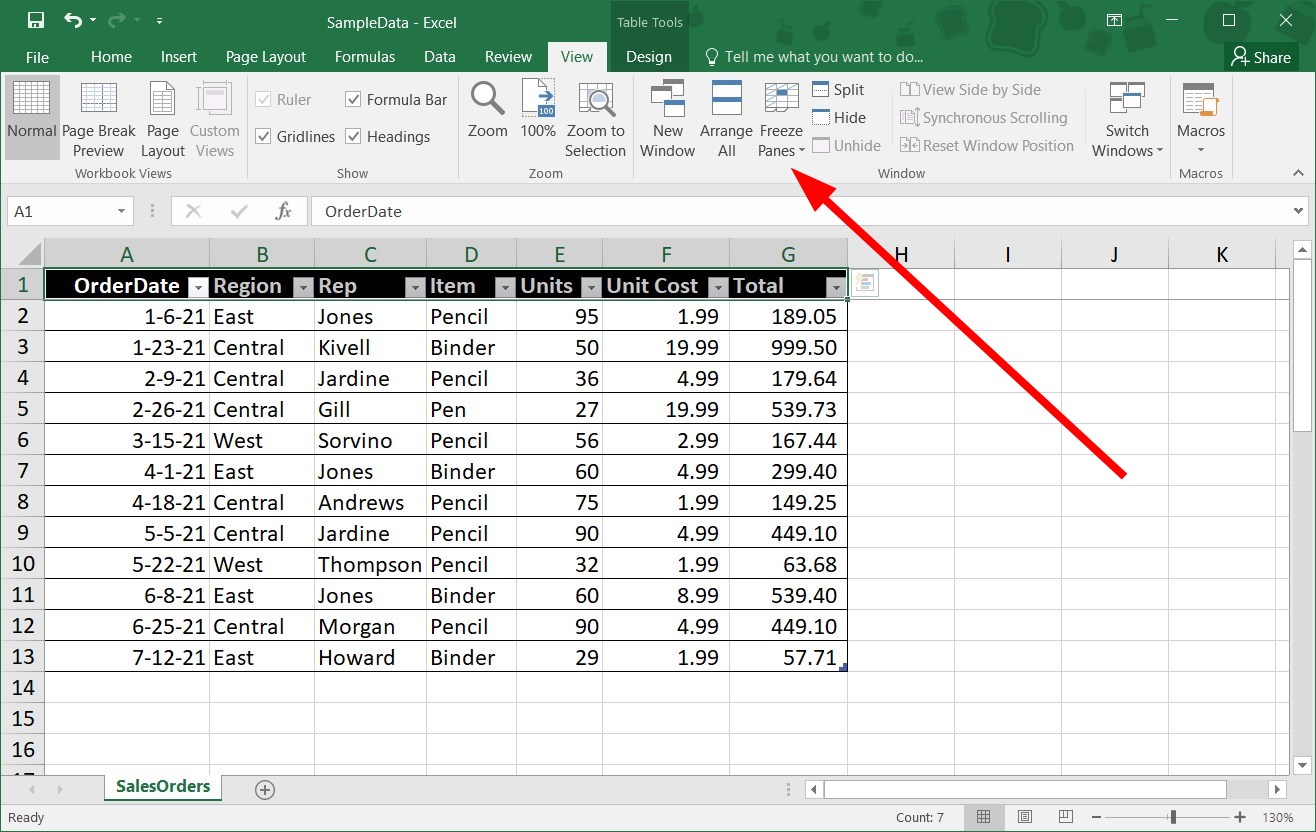Open the Region column filter dropdown

point(303,287)
